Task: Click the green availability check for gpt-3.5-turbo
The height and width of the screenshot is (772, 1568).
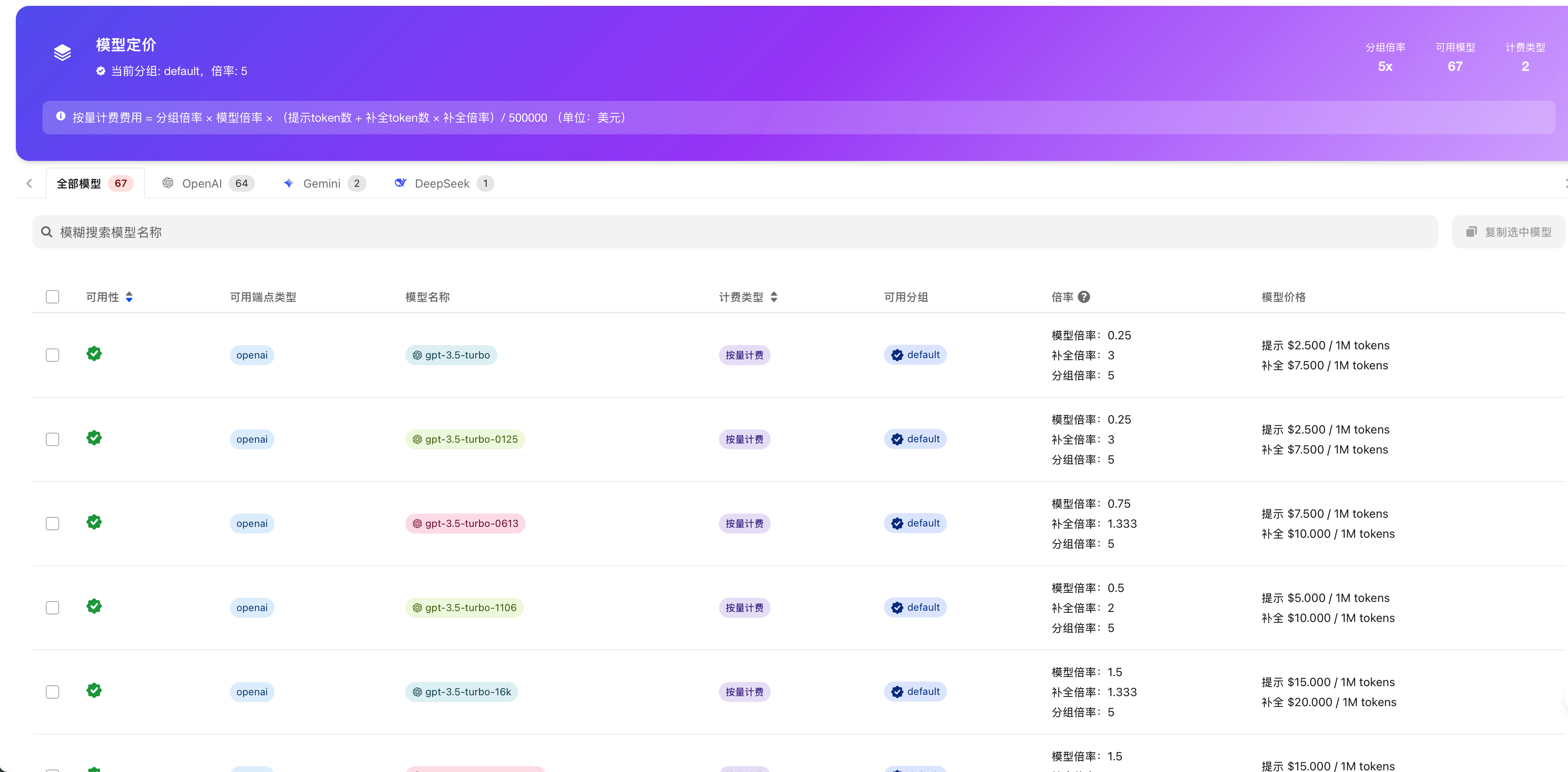Action: [94, 353]
